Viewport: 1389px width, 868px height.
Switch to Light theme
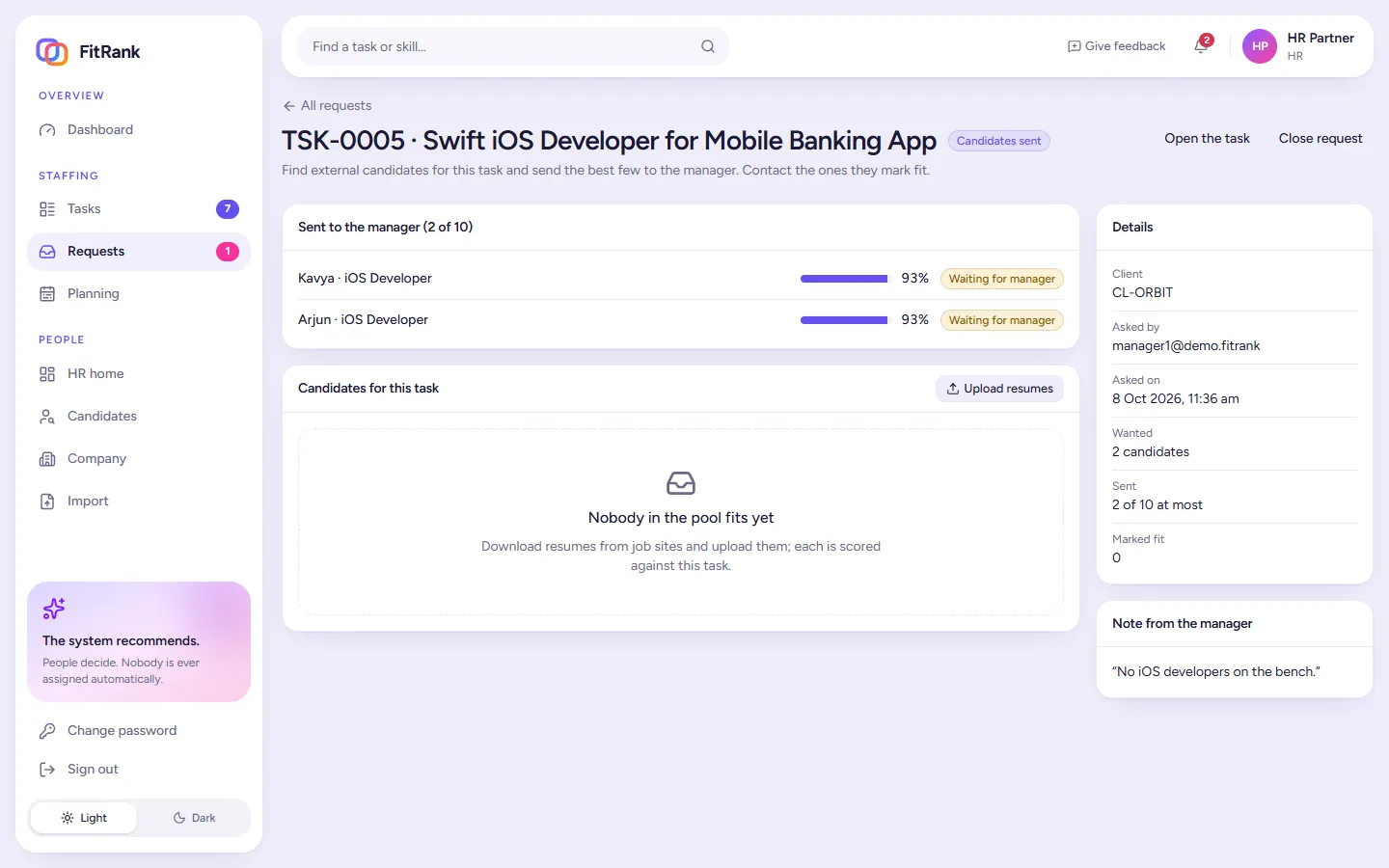point(84,818)
